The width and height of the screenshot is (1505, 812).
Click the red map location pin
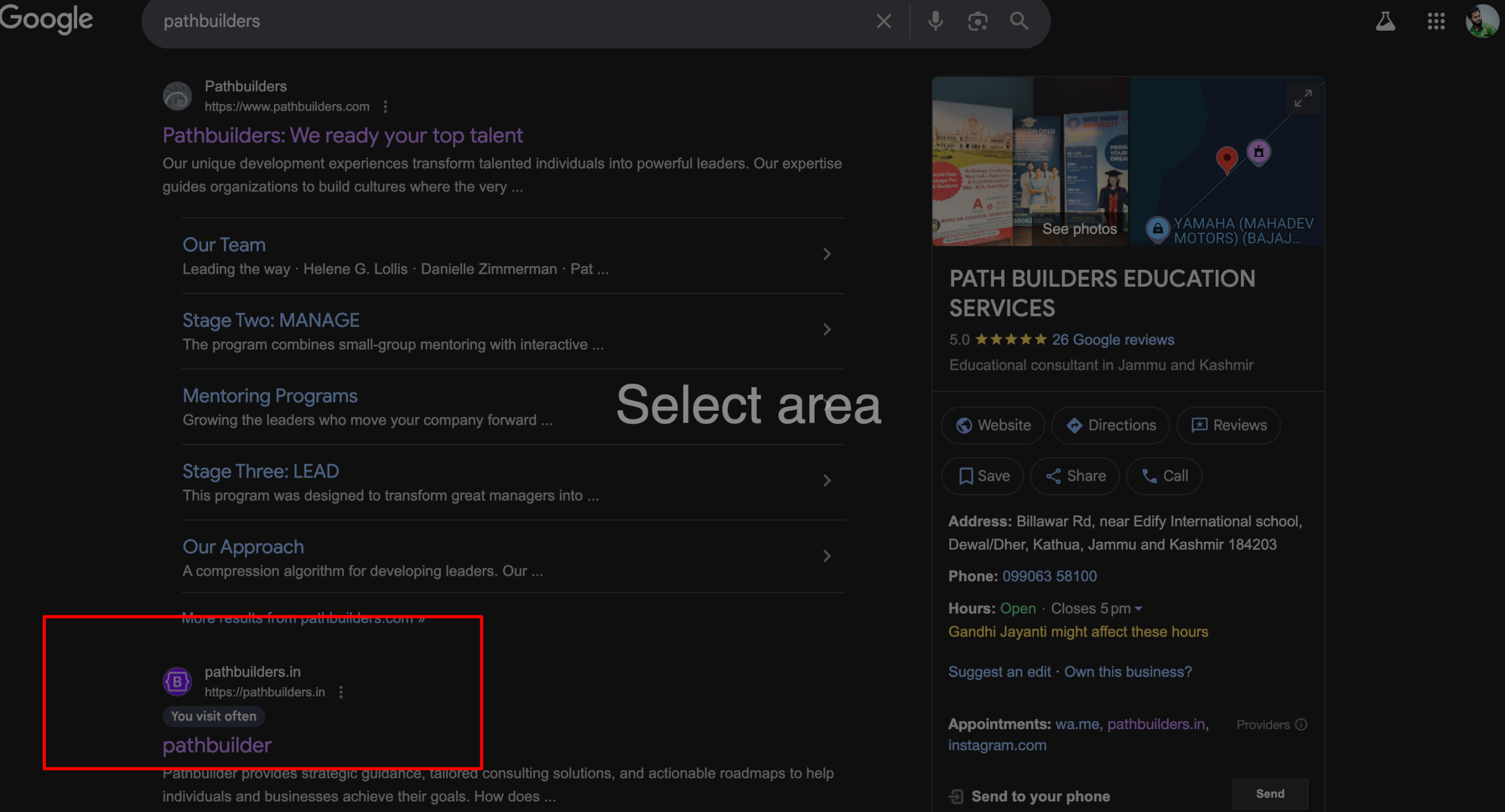[1226, 158]
